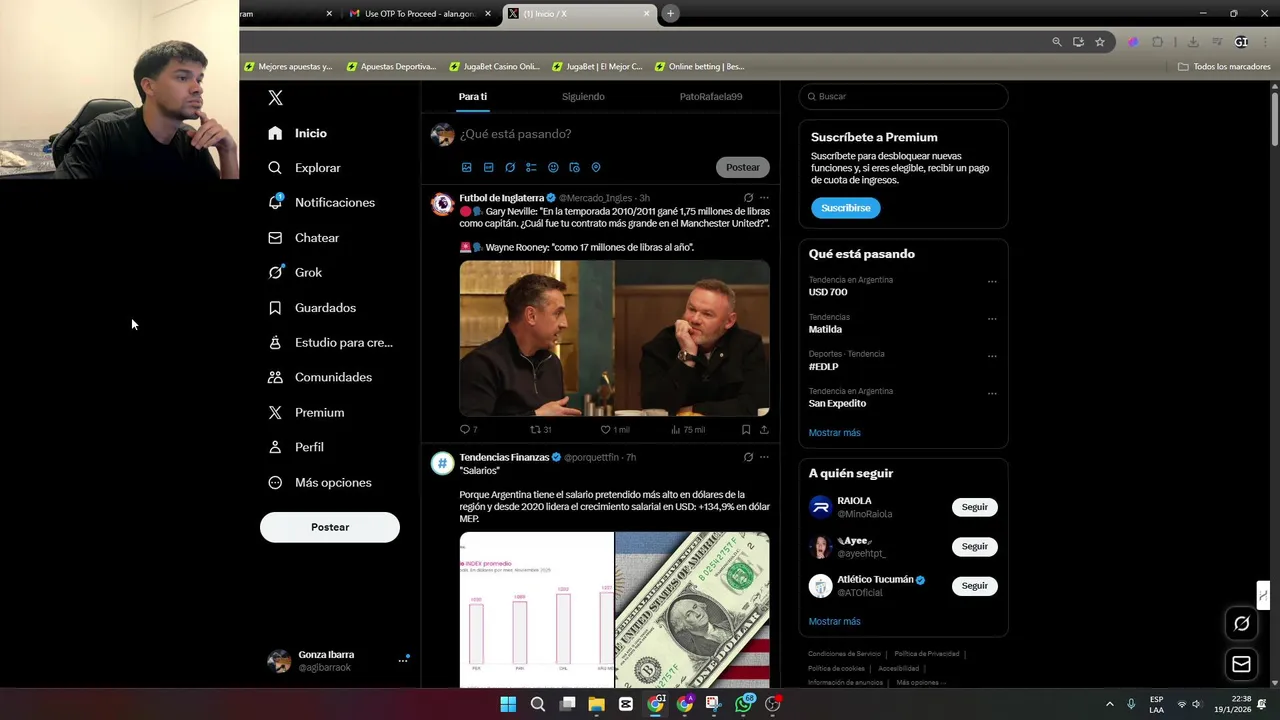The width and height of the screenshot is (1280, 720).
Task: Open Guardados bookmarks page
Action: click(x=312, y=308)
